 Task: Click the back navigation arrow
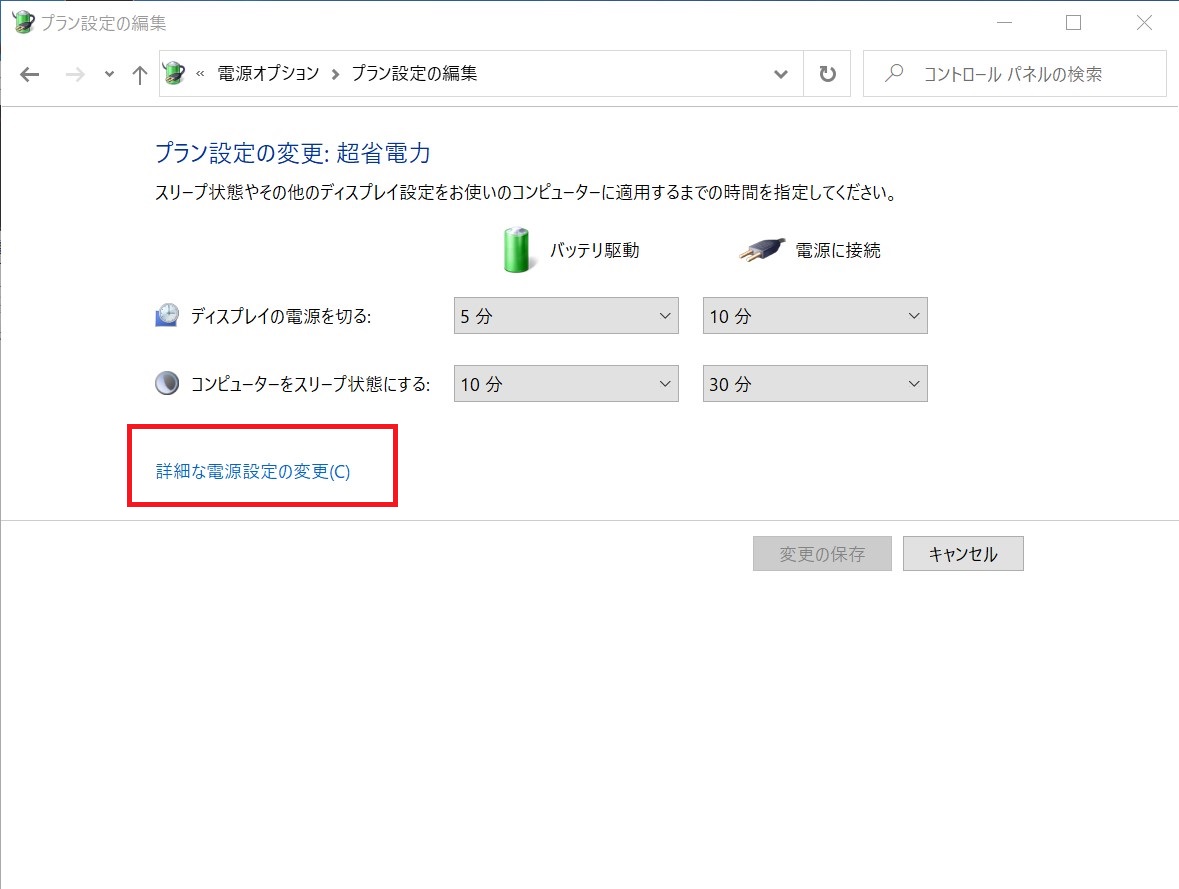[x=29, y=73]
